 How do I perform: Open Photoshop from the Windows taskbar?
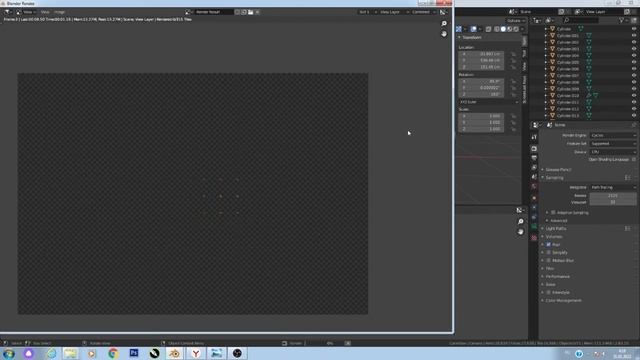[x=134, y=353]
